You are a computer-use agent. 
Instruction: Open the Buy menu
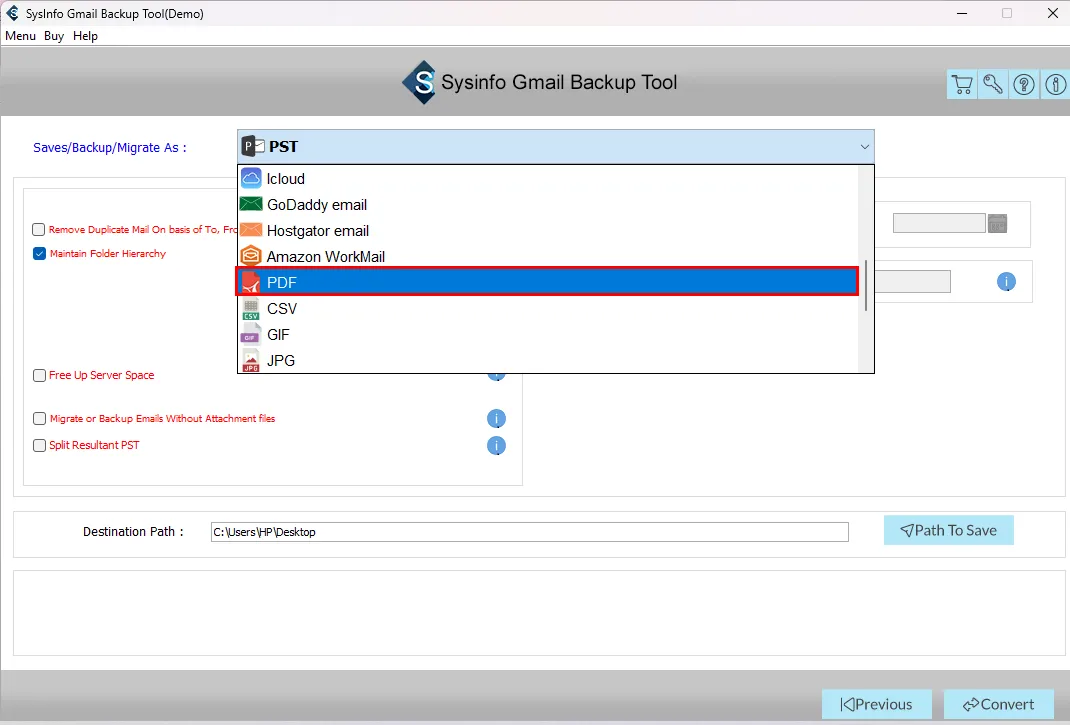(x=54, y=35)
